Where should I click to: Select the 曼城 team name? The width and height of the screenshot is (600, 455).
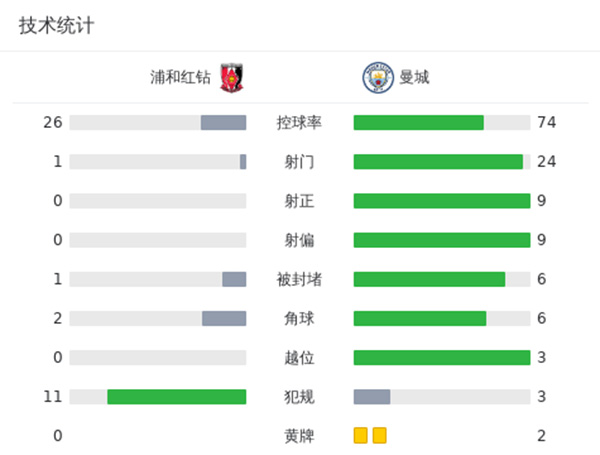coord(414,77)
